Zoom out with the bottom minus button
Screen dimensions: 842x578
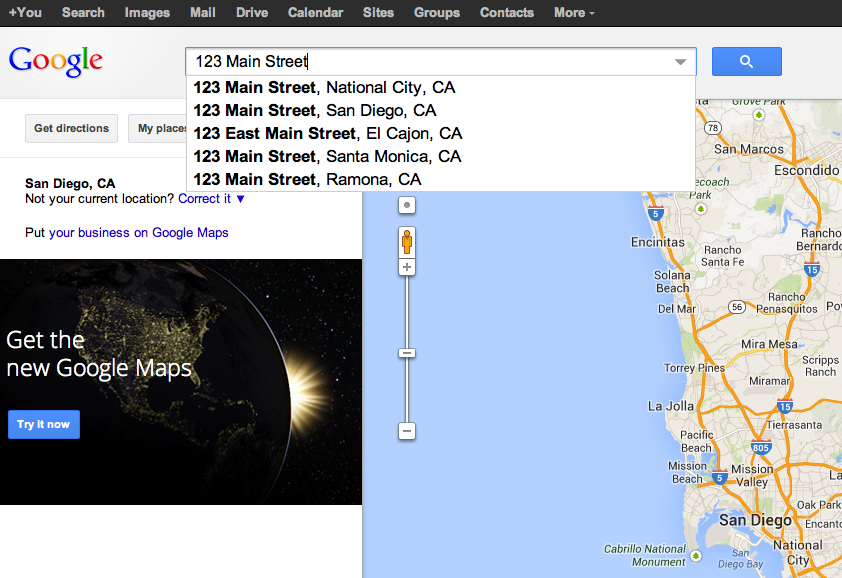point(407,431)
